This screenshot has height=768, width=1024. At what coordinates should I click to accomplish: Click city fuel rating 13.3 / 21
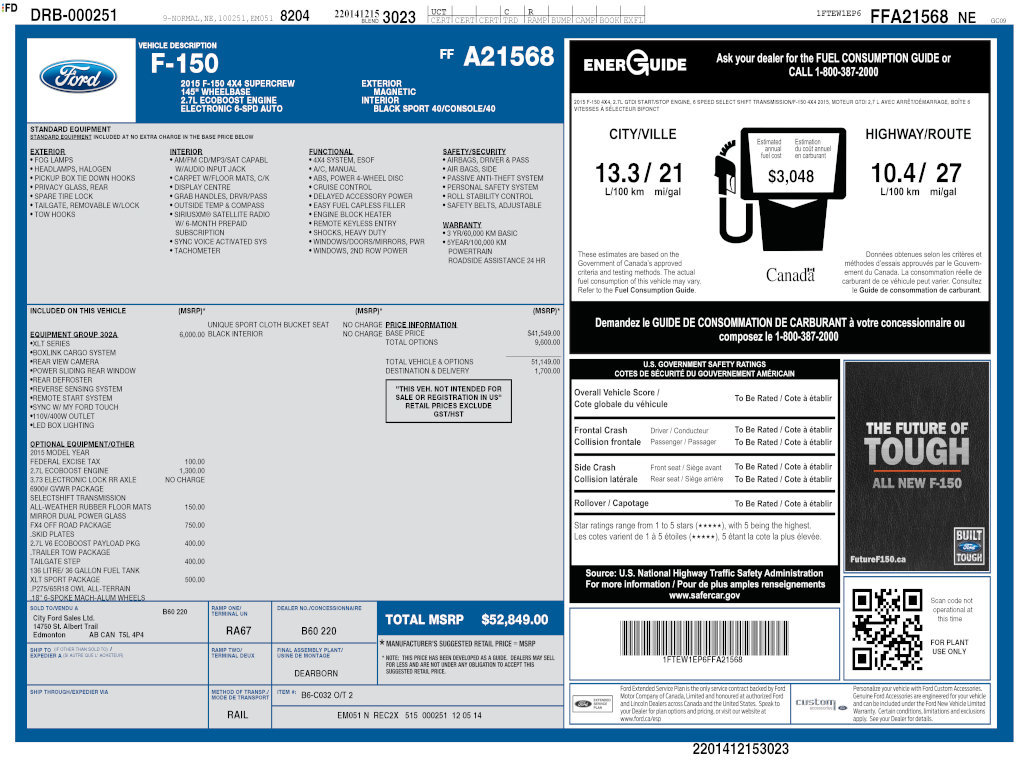tap(639, 173)
